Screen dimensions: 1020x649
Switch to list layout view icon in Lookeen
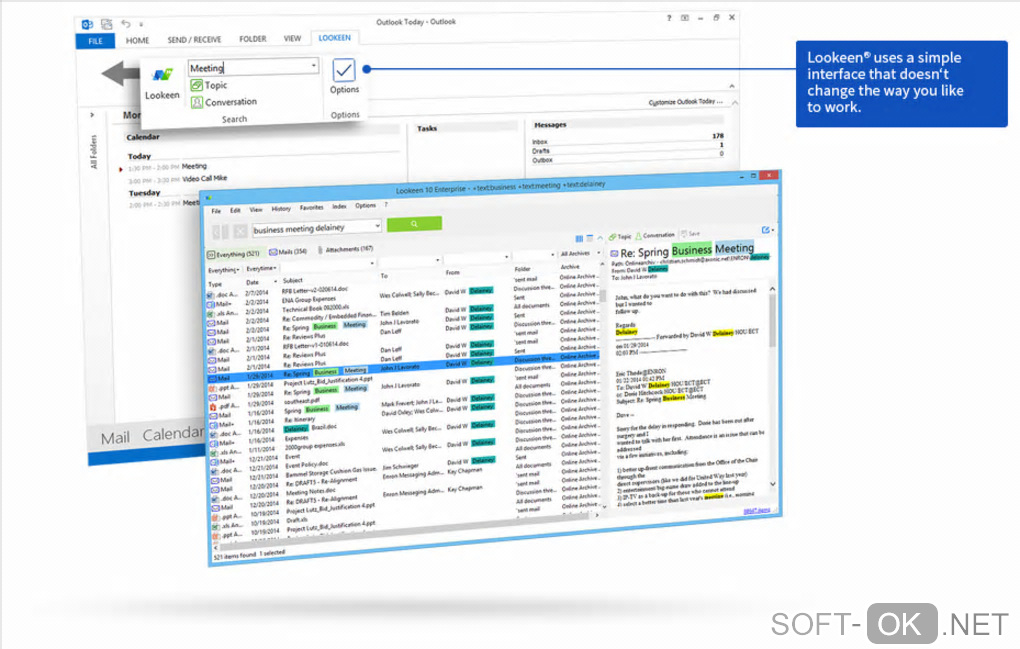click(x=590, y=239)
